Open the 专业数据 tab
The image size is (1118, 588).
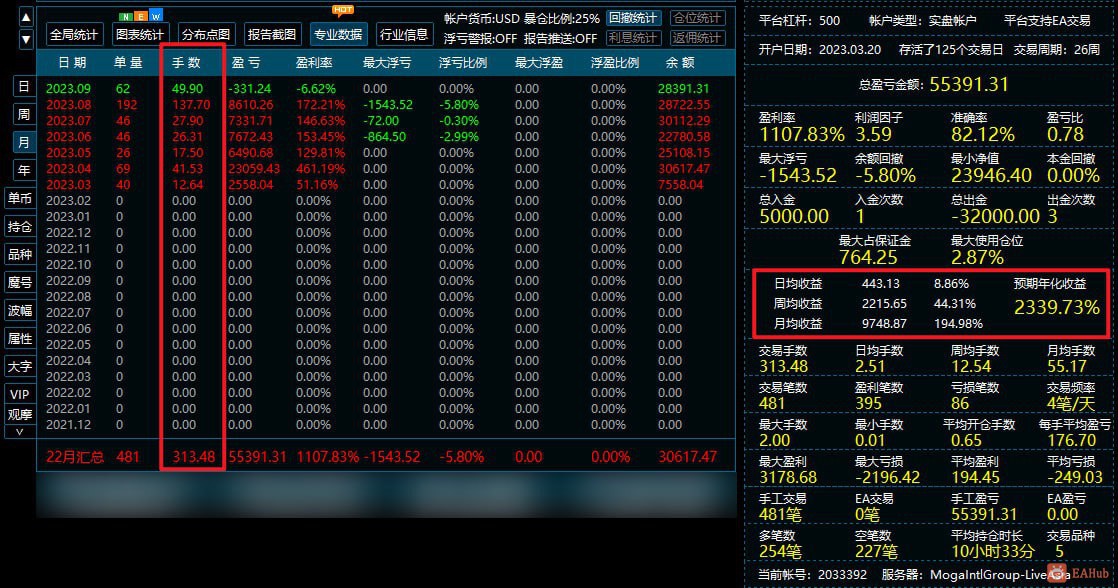[x=338, y=34]
